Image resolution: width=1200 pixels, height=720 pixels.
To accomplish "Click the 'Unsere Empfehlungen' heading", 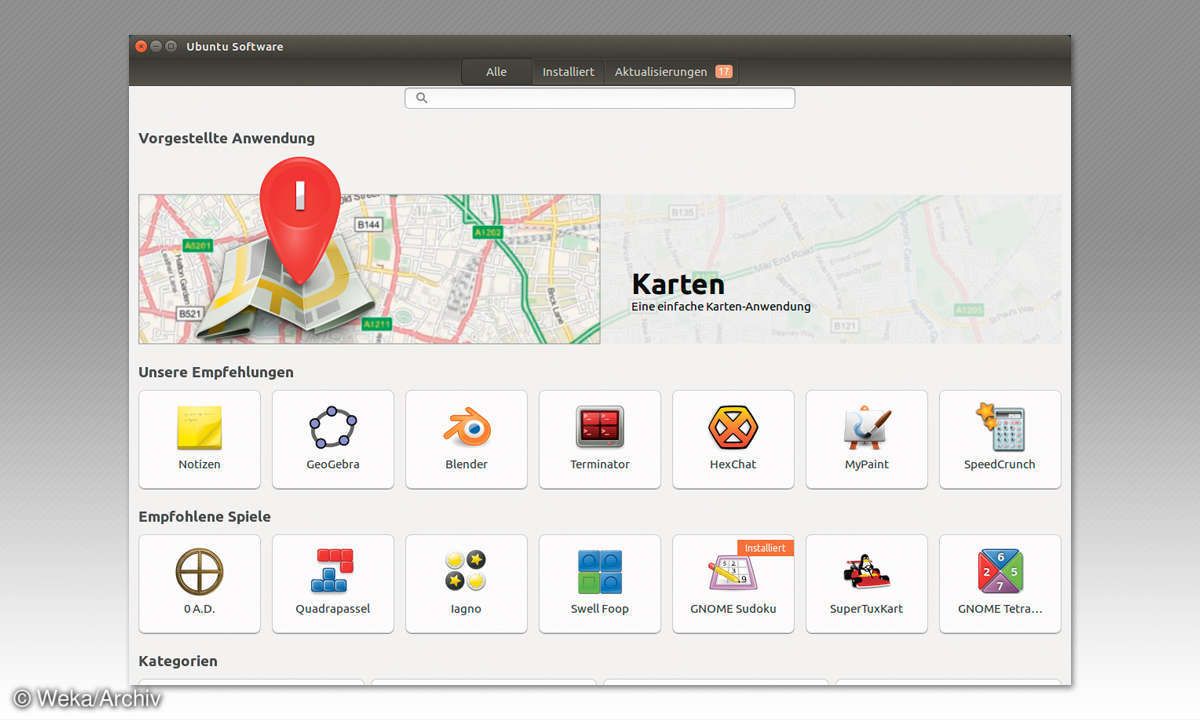I will coord(216,373).
